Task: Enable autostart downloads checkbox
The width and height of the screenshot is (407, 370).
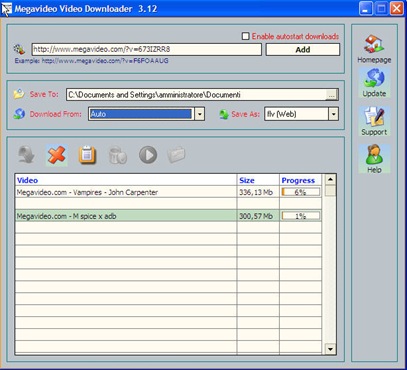Action: [245, 36]
